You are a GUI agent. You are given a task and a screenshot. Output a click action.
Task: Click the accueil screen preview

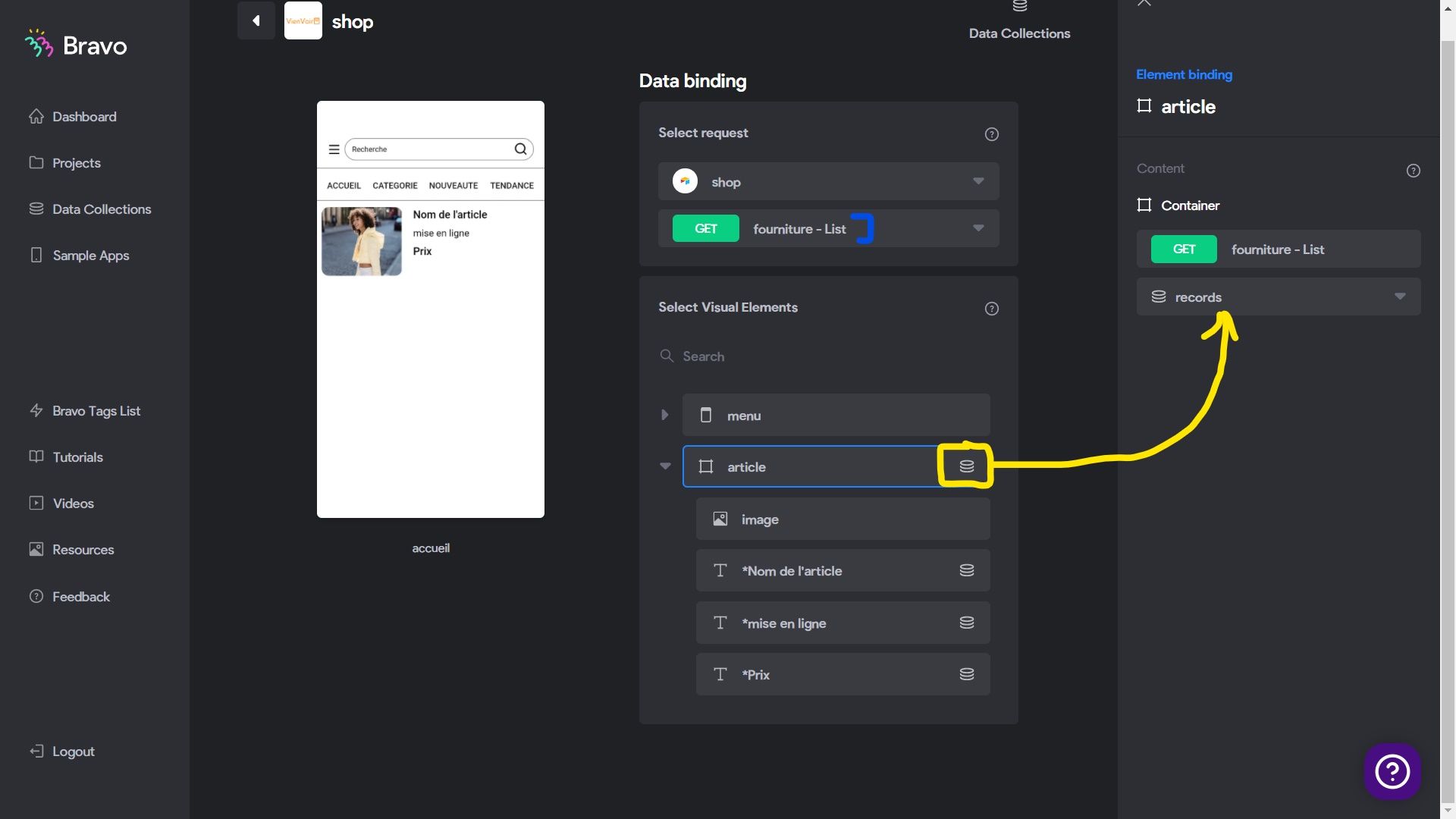point(431,309)
